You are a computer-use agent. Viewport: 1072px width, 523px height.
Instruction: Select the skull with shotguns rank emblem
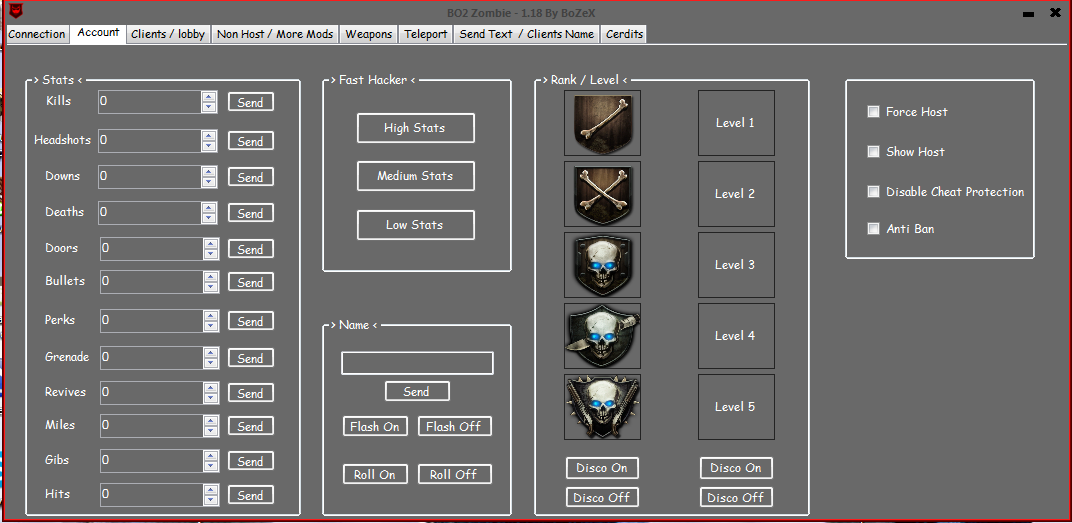coord(602,407)
